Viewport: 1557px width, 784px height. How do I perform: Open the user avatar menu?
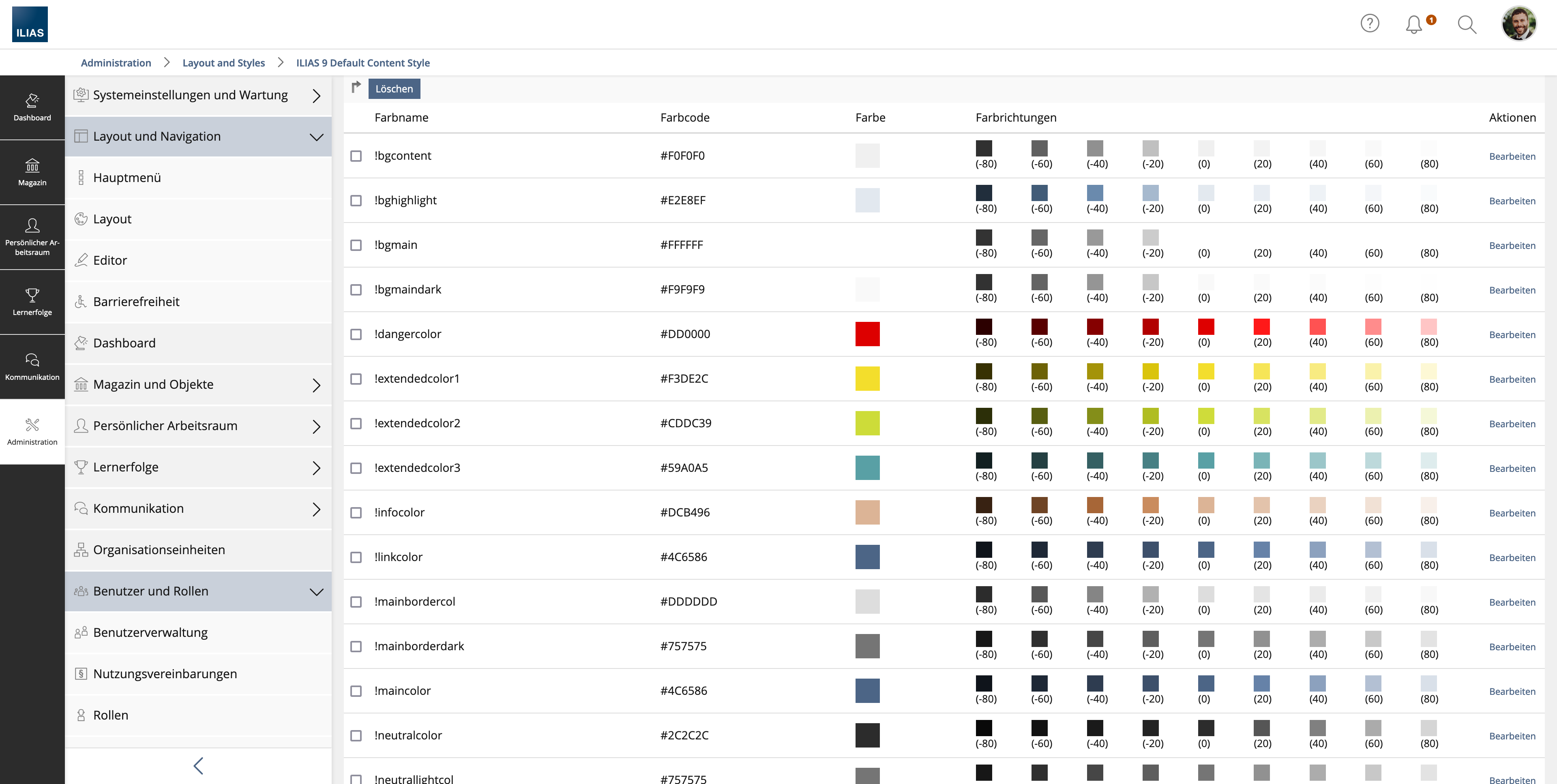click(x=1519, y=24)
